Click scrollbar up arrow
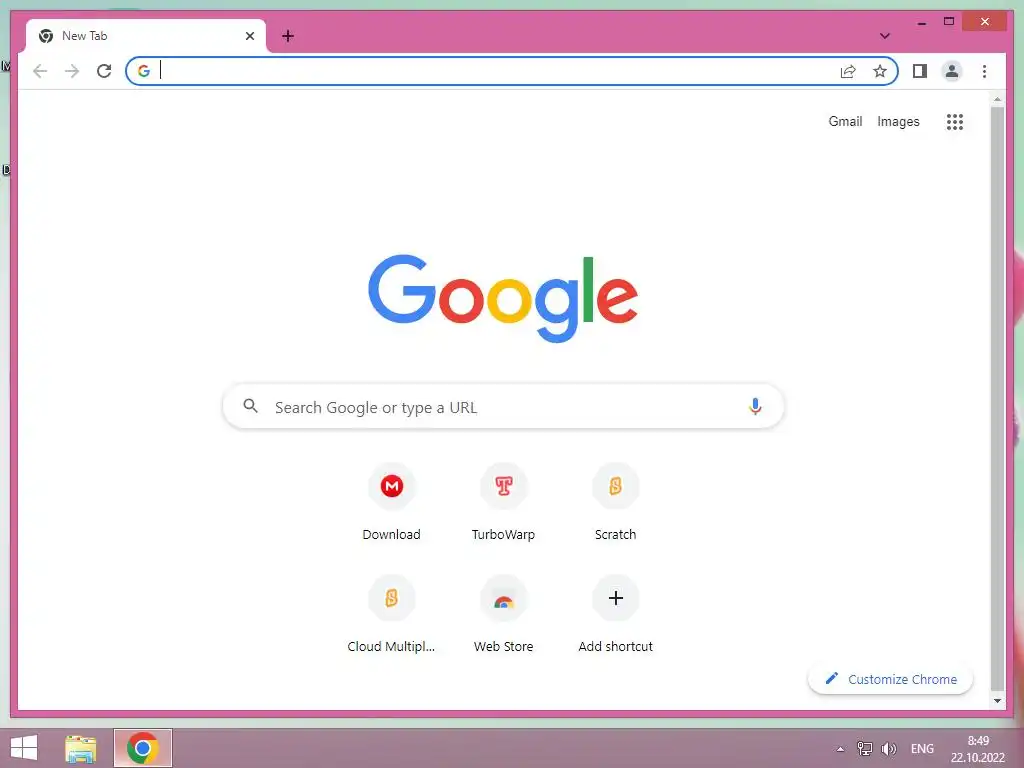The image size is (1024, 768). 997,99
